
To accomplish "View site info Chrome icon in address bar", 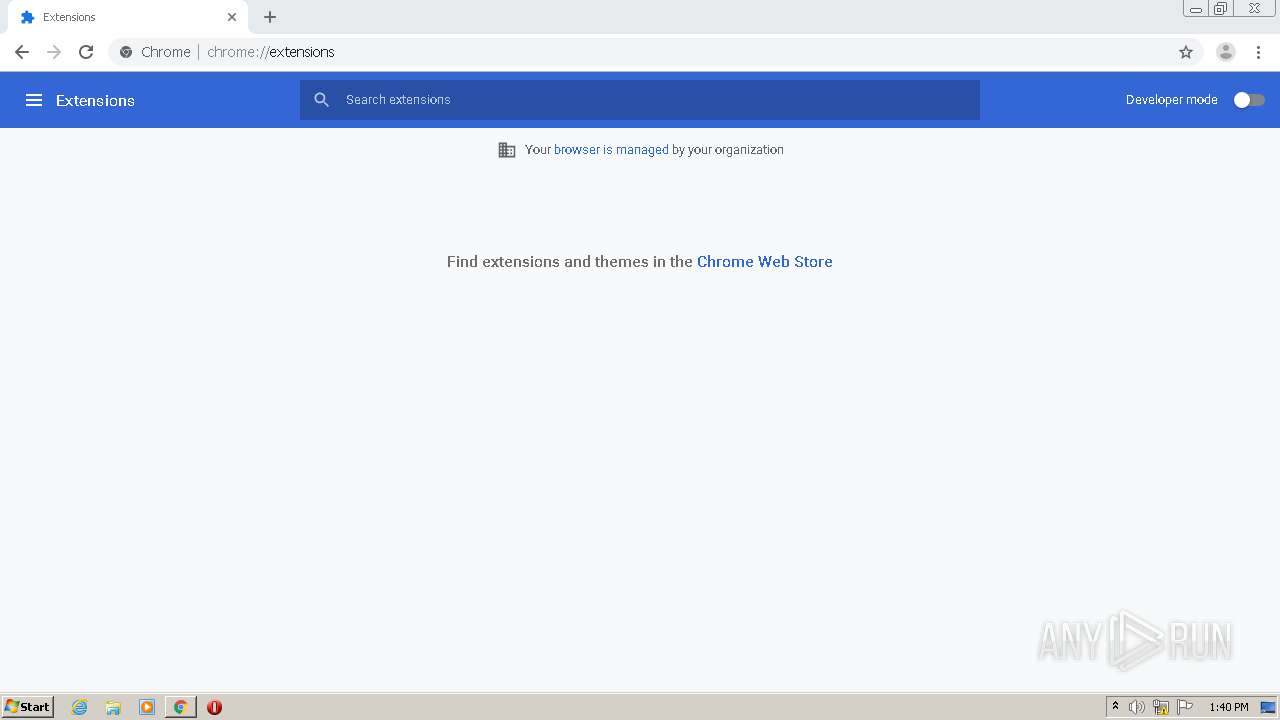I will click(126, 52).
